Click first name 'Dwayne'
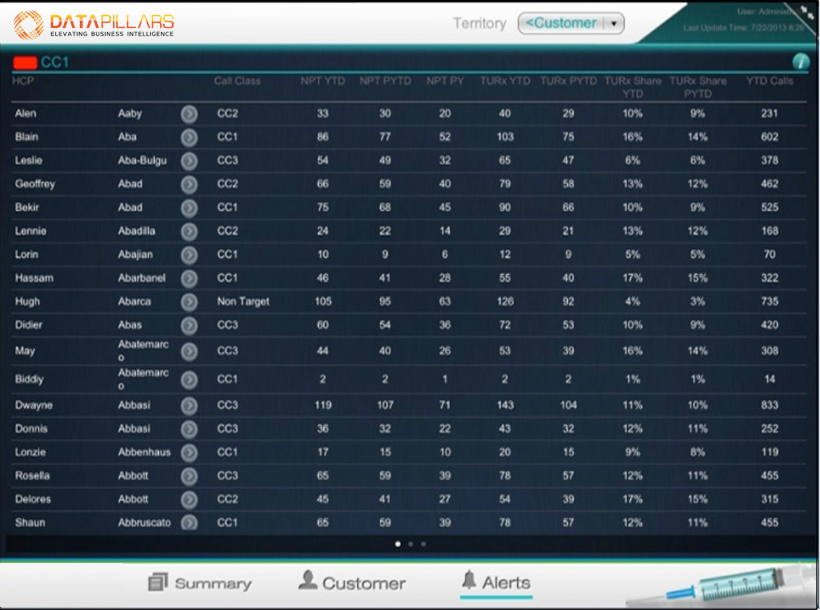The height and width of the screenshot is (610, 820). [x=34, y=405]
